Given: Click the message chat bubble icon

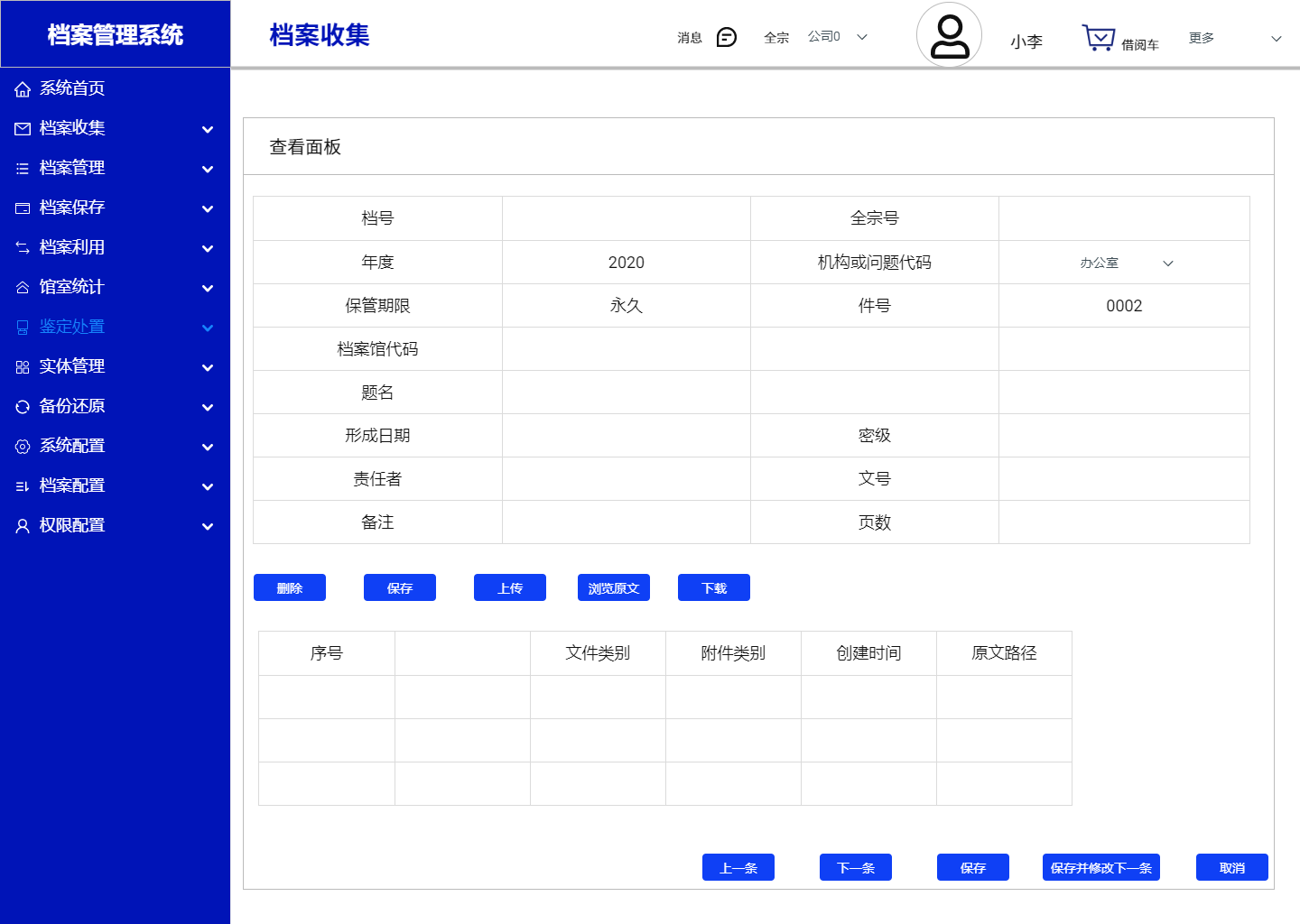Looking at the screenshot, I should [726, 37].
